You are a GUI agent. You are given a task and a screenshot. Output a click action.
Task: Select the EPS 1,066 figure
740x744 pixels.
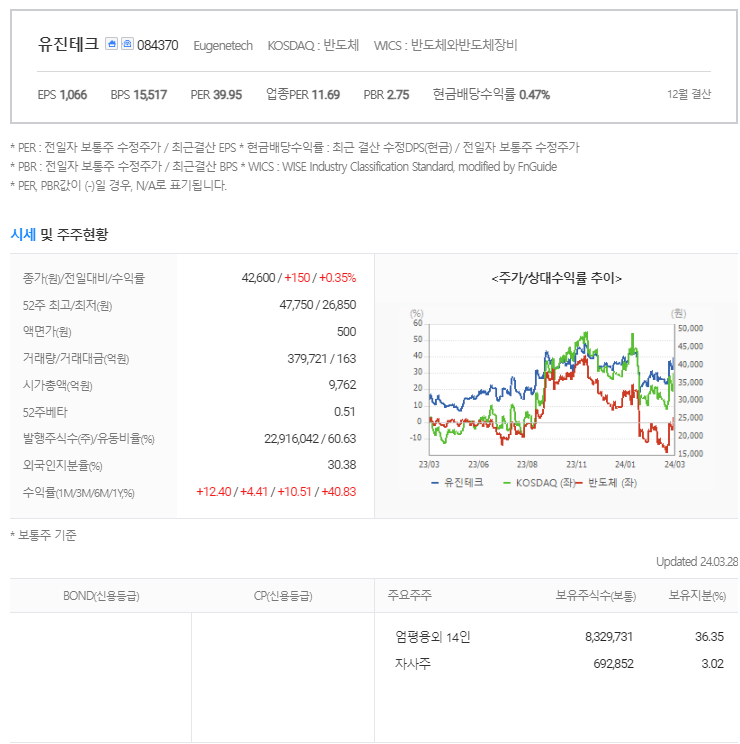pyautogui.click(x=62, y=95)
